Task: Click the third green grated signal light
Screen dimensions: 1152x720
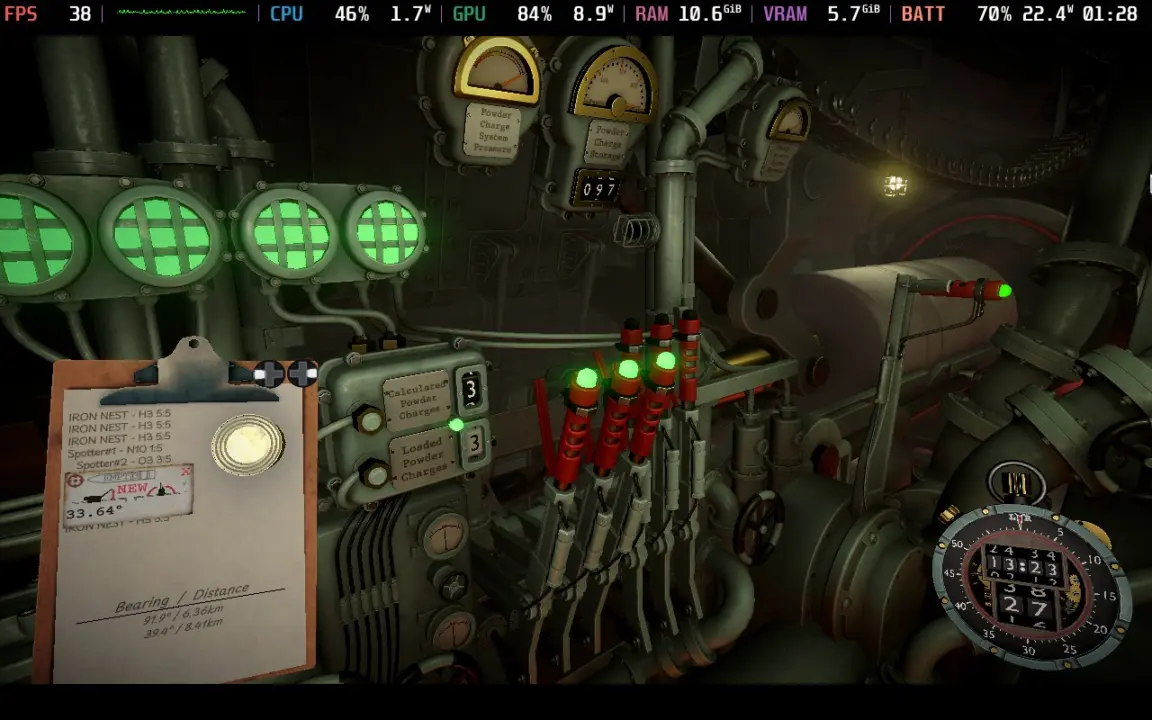Action: (289, 232)
